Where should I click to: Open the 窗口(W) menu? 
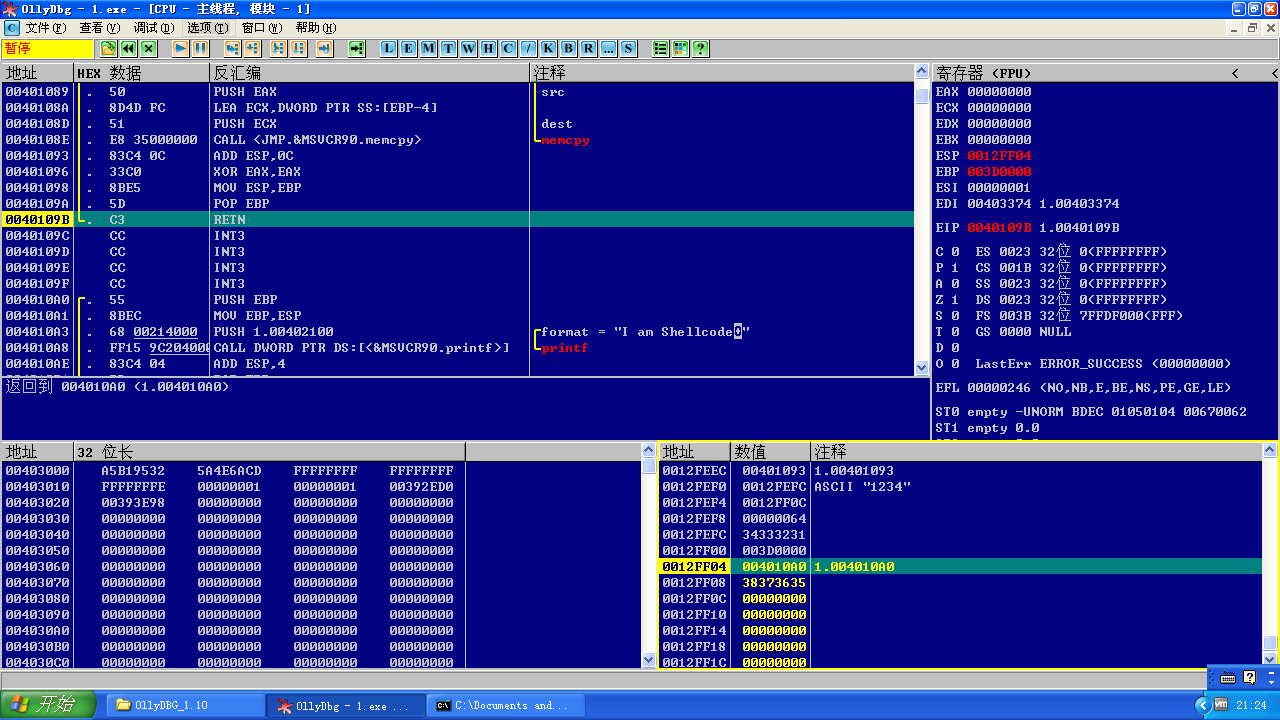262,27
